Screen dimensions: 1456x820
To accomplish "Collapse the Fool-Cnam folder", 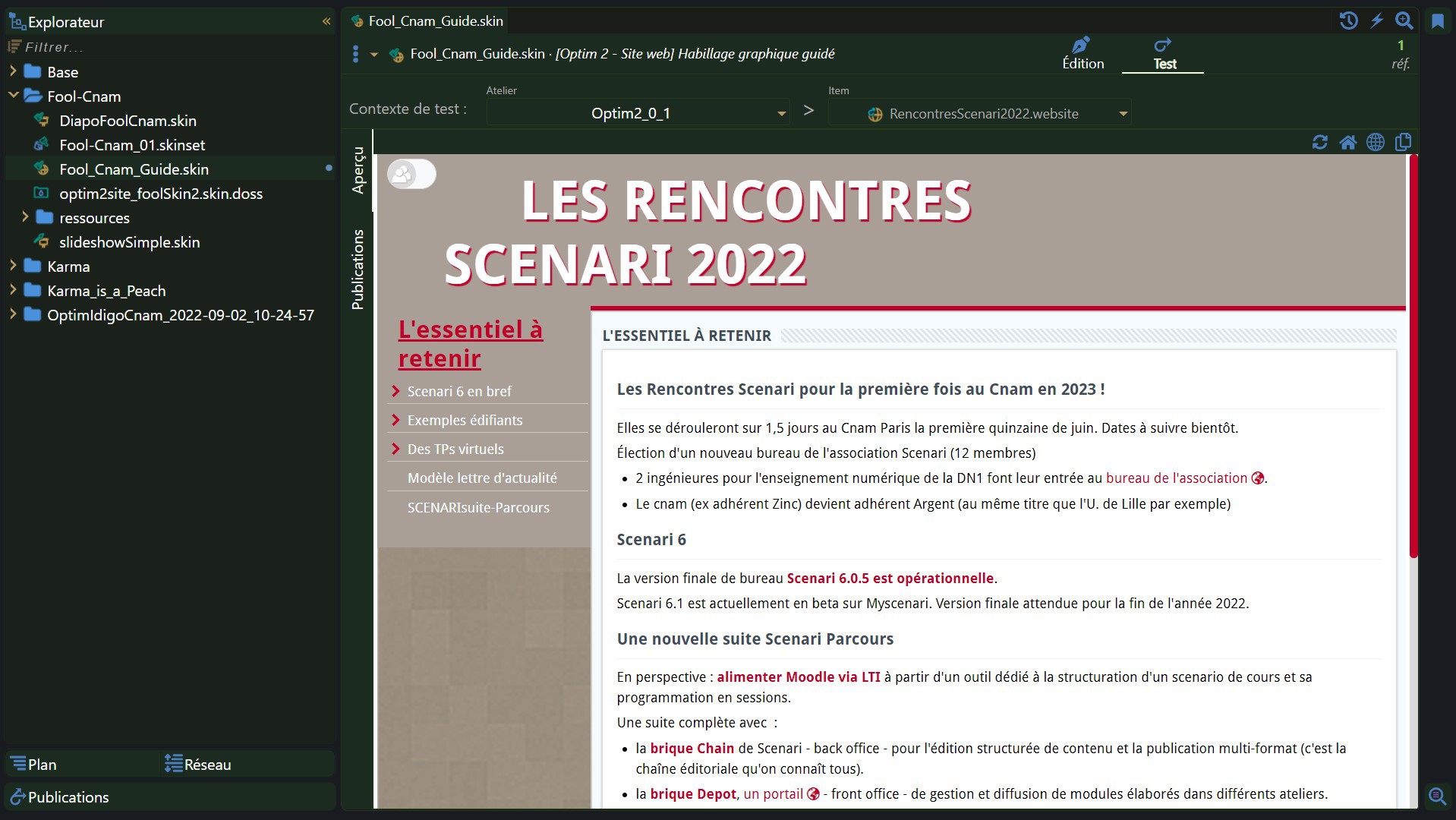I will [x=13, y=96].
